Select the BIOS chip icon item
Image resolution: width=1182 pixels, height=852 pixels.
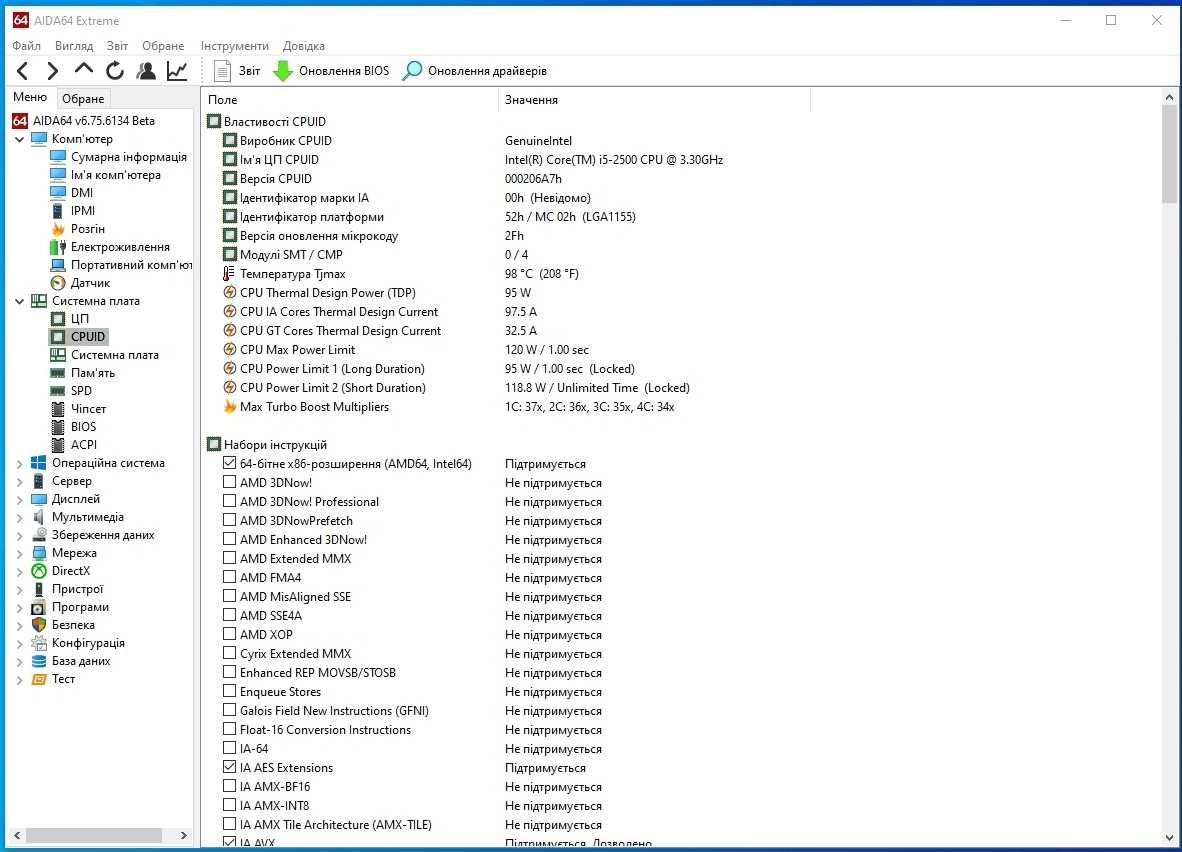58,427
